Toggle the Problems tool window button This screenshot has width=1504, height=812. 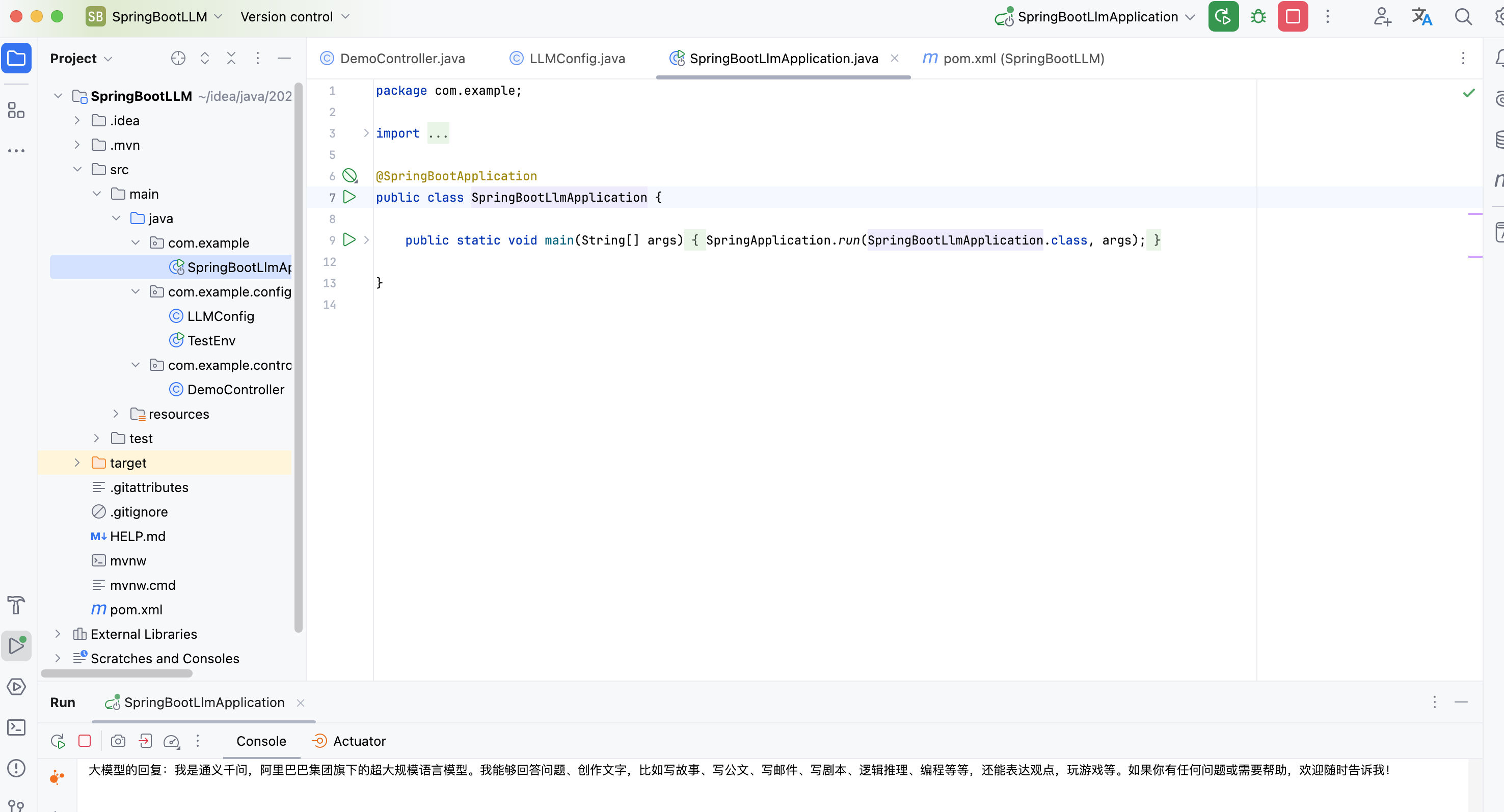[16, 768]
